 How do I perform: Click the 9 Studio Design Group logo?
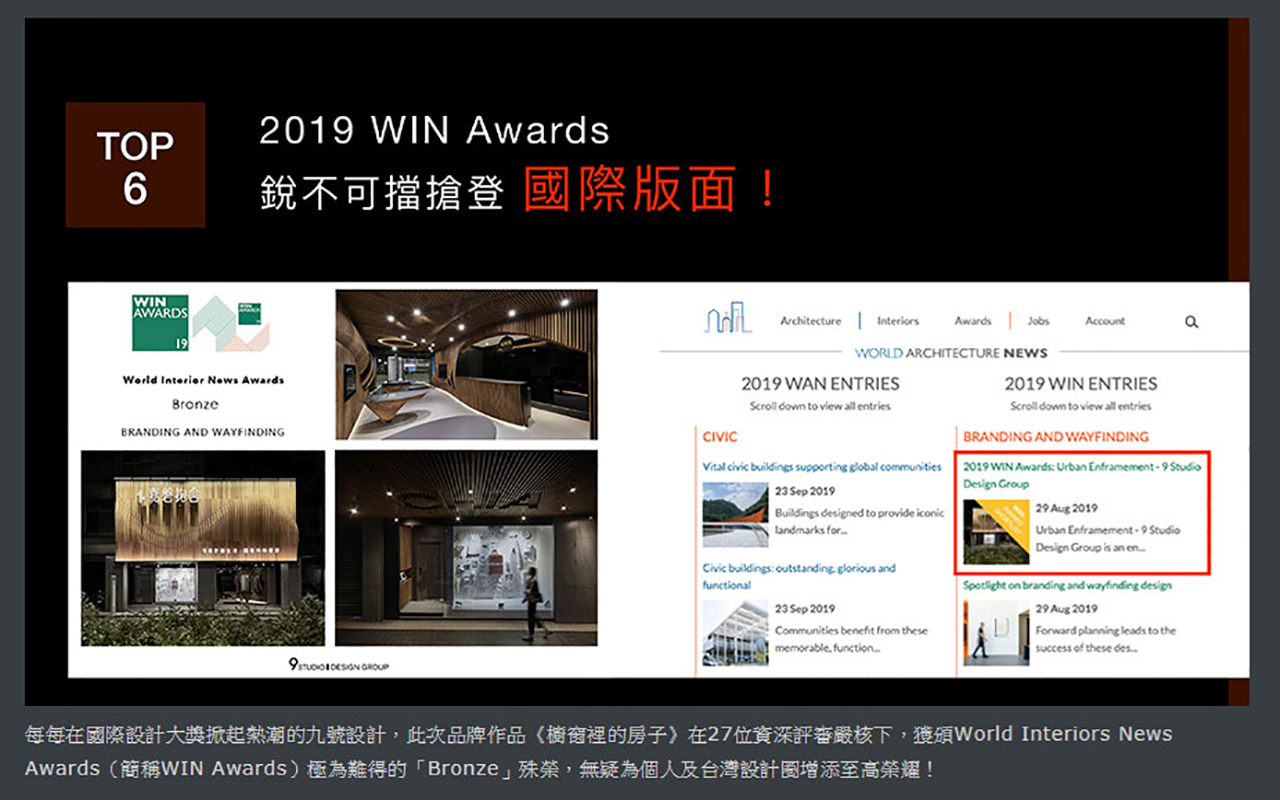click(x=339, y=664)
